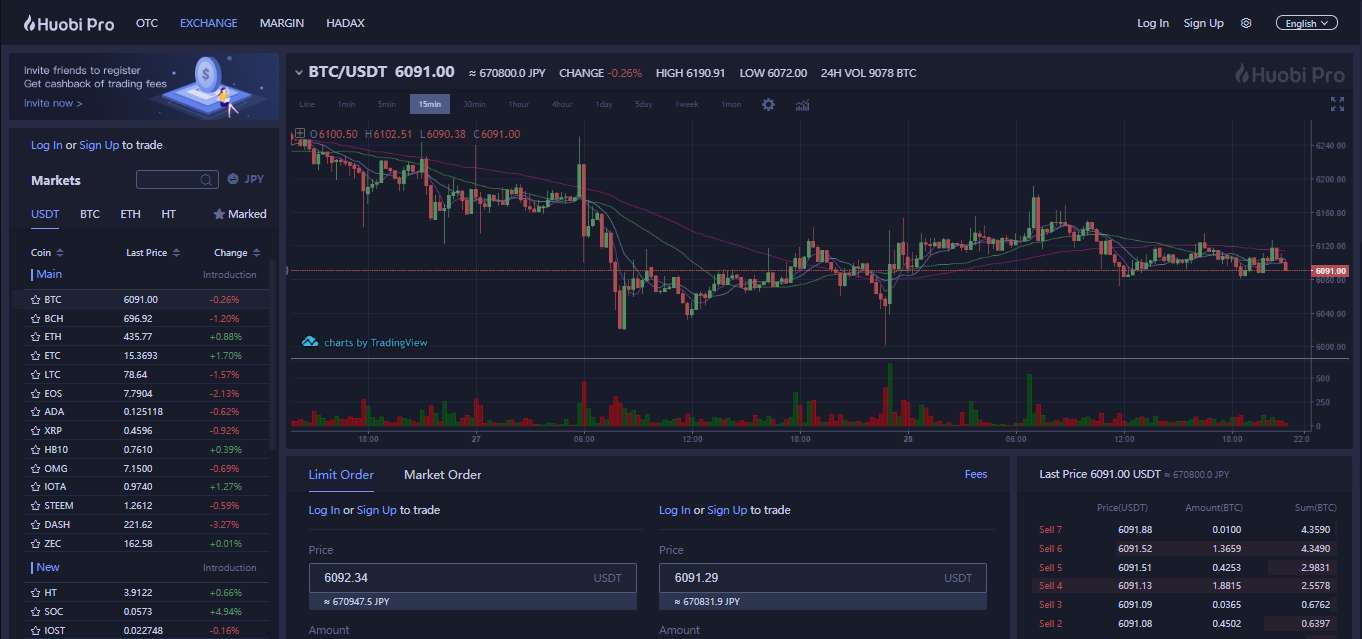
Task: Star the HT coin row
Action: 36,593
